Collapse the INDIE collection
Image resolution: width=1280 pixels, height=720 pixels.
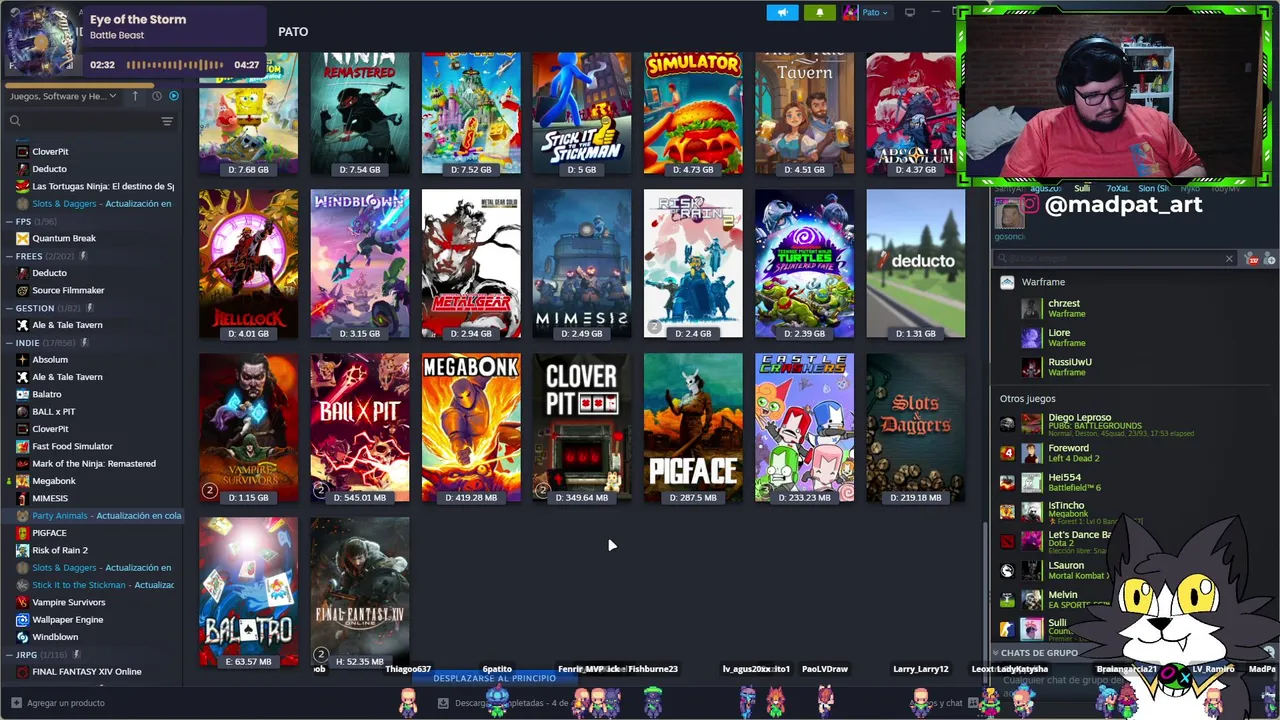tap(9, 342)
